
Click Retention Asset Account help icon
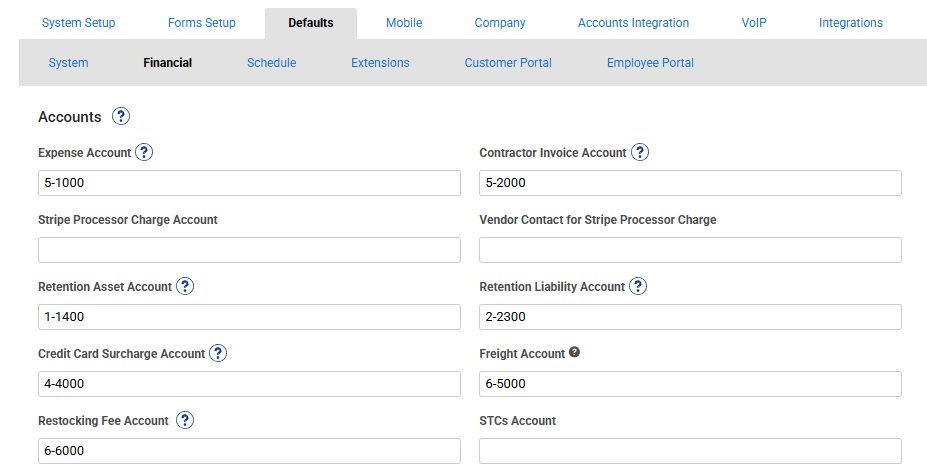pyautogui.click(x=185, y=287)
